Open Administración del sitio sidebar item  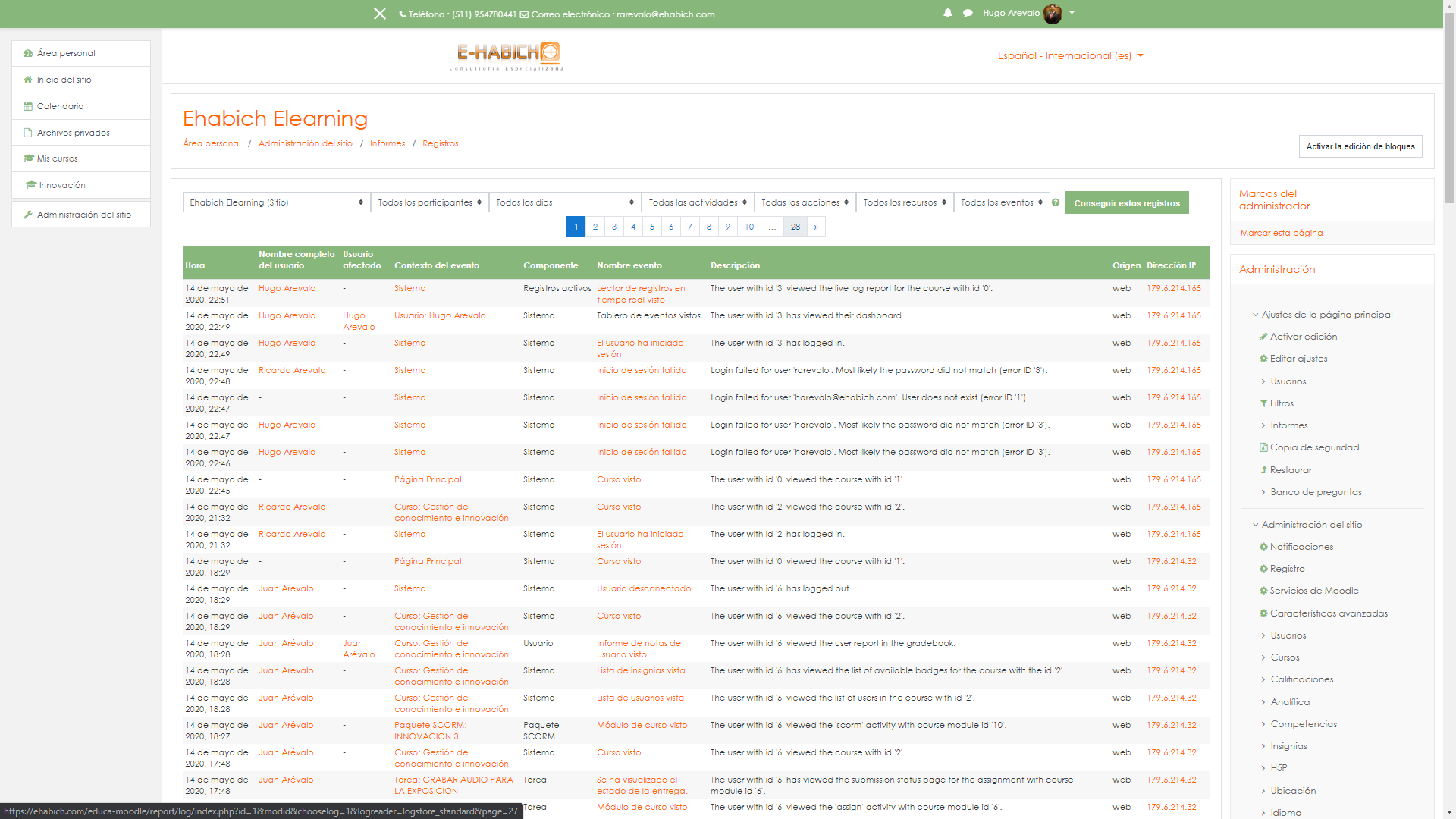coord(81,215)
